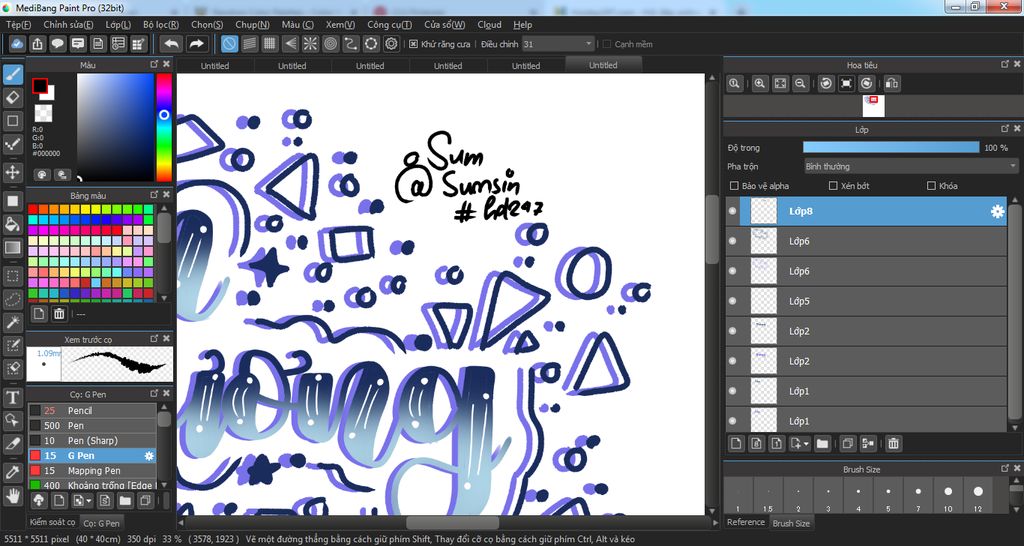Click the hue slider strip
1024x546 pixels.
(x=164, y=127)
